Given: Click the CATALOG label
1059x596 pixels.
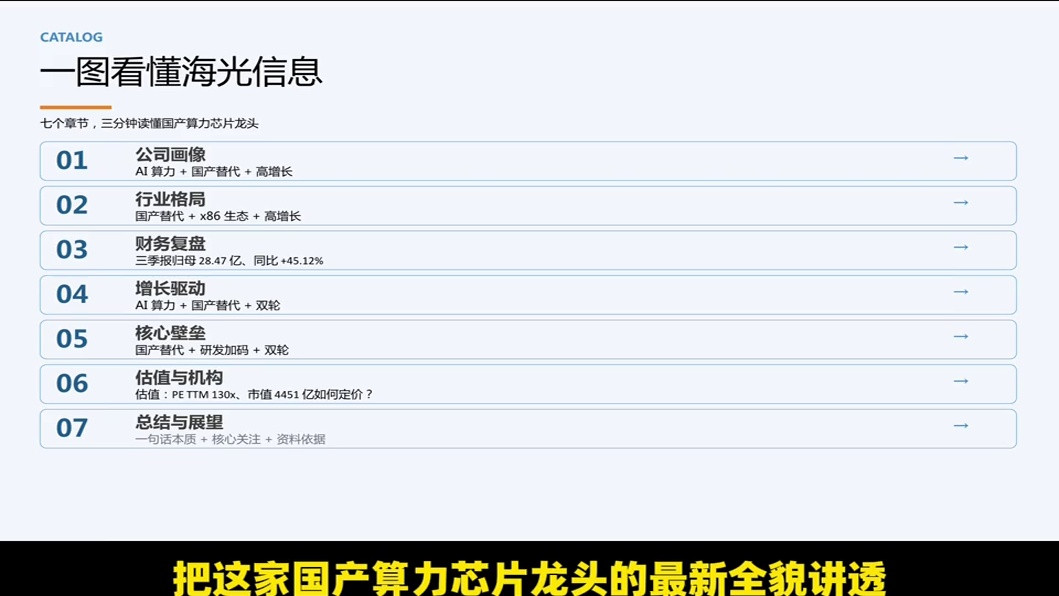Looking at the screenshot, I should [x=72, y=37].
